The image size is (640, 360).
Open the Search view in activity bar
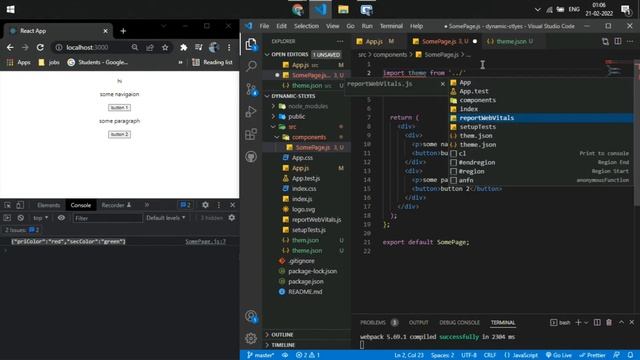[x=251, y=66]
